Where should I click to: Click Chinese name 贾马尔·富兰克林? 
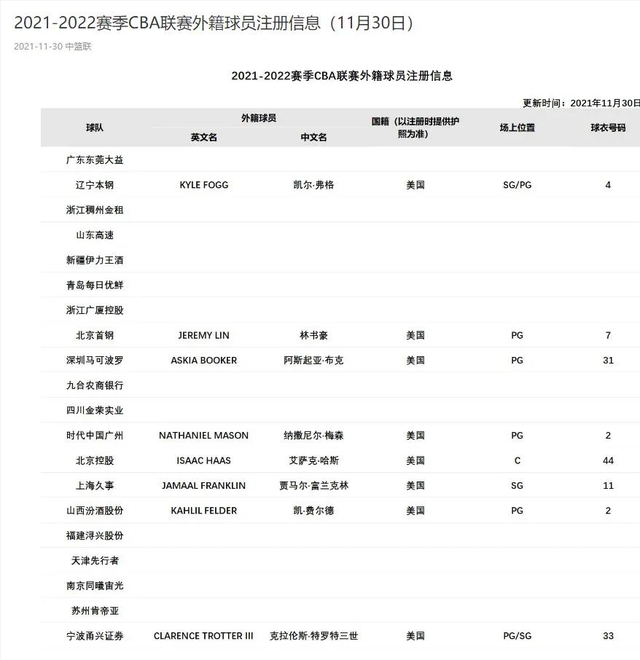point(314,486)
